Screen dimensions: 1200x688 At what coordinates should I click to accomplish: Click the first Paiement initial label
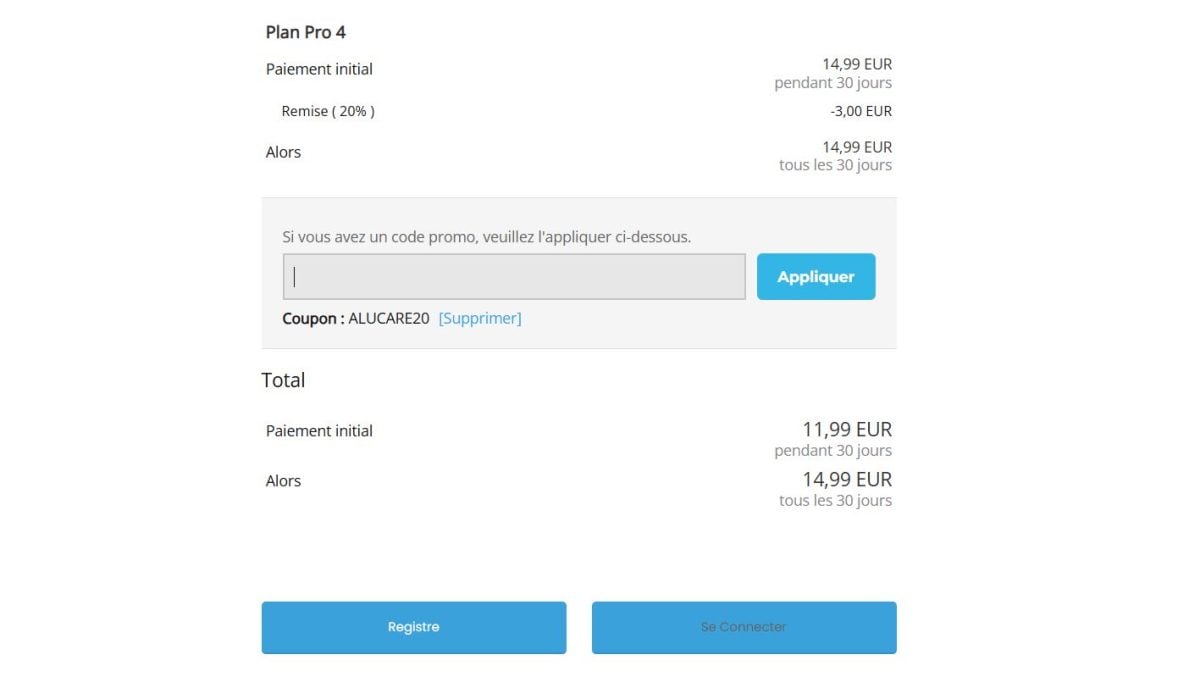(x=319, y=69)
